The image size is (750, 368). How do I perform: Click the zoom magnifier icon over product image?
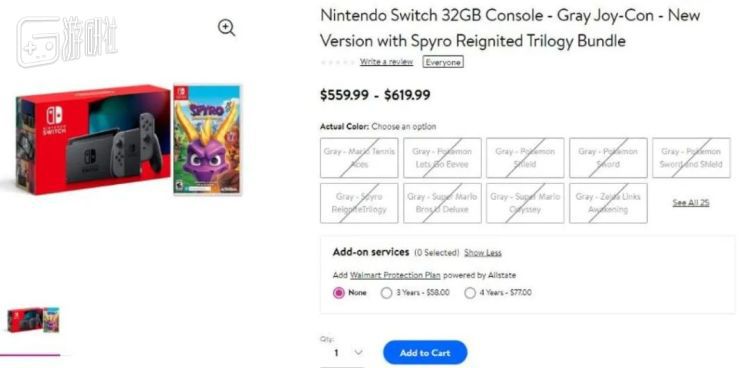[226, 28]
